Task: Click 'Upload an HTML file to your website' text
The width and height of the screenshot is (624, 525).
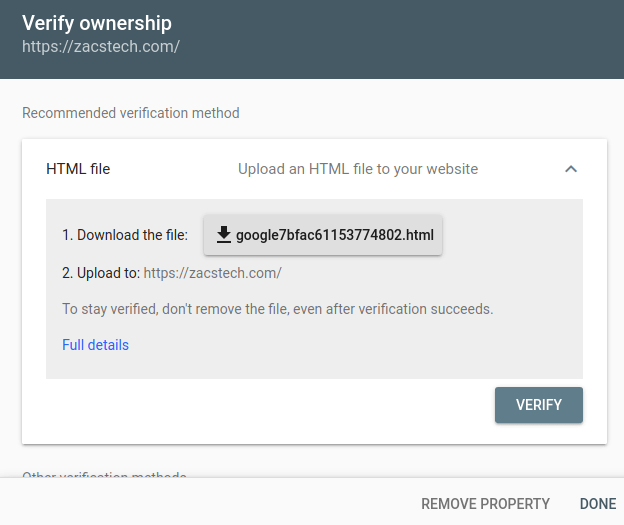Action: [x=358, y=169]
